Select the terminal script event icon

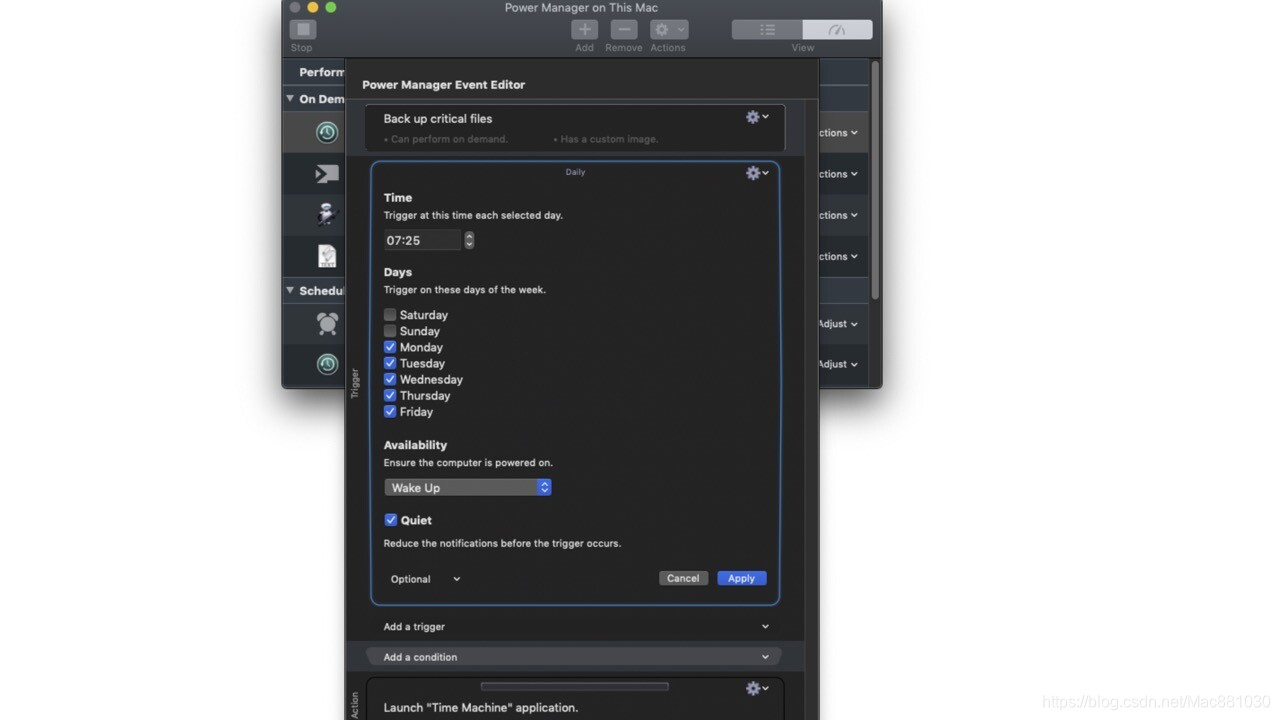pos(327,174)
